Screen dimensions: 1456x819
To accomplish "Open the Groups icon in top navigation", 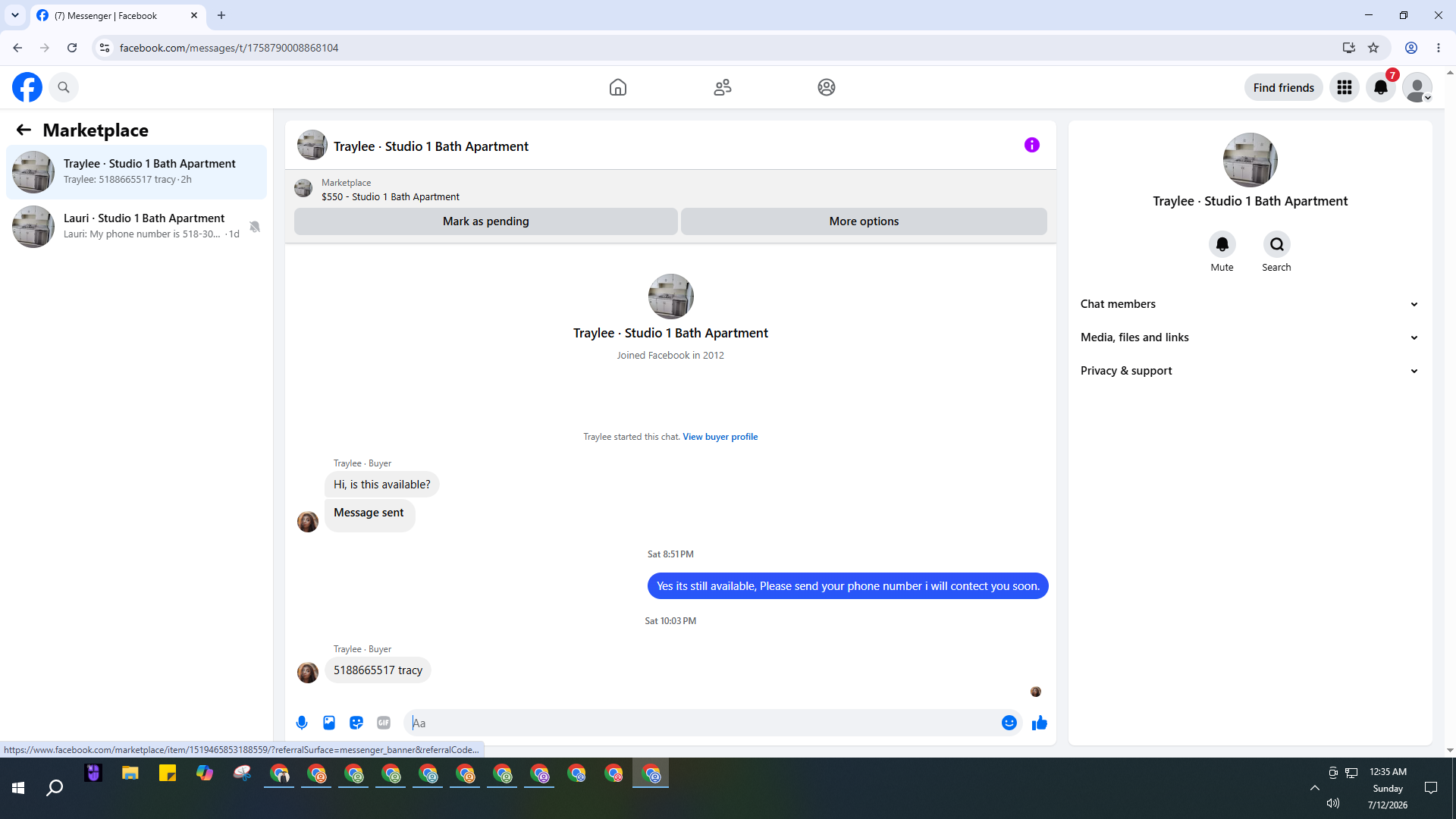I will click(827, 87).
